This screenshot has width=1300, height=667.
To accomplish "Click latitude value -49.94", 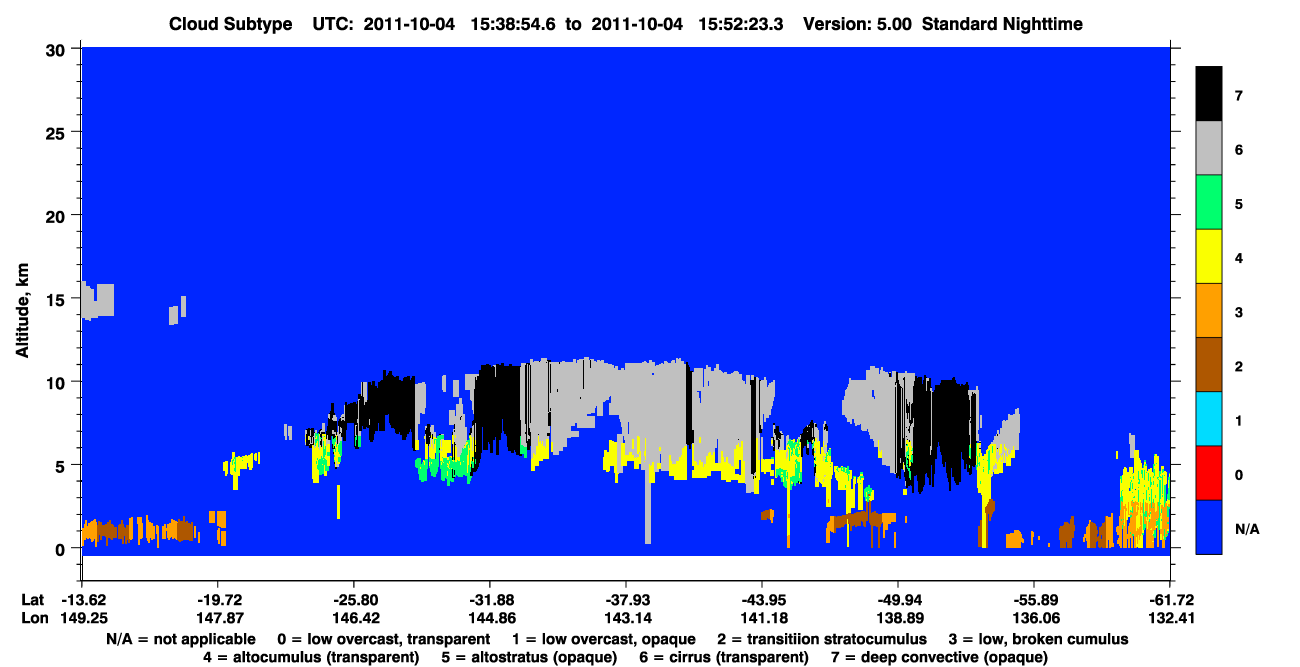I will [x=898, y=600].
